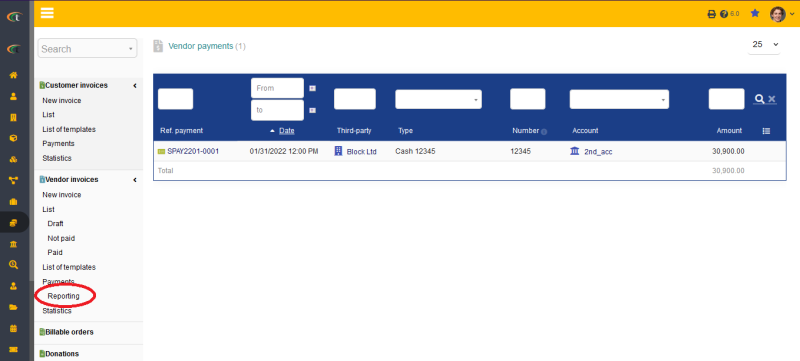Open payment SPAY2201-0001
Viewport: 800px width, 361px height.
tap(193, 151)
